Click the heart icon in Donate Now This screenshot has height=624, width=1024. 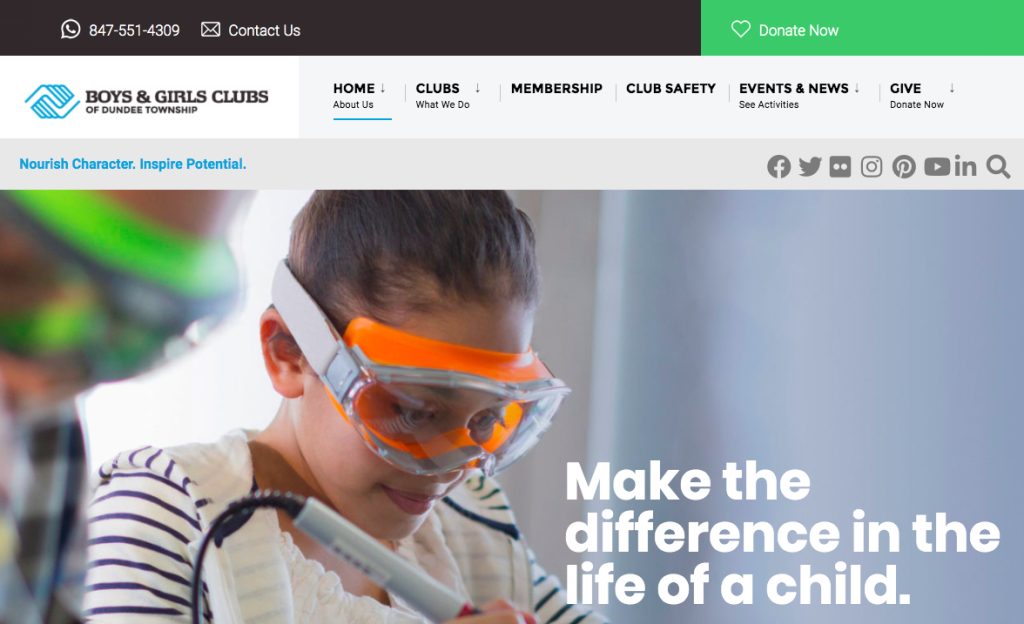pyautogui.click(x=741, y=29)
